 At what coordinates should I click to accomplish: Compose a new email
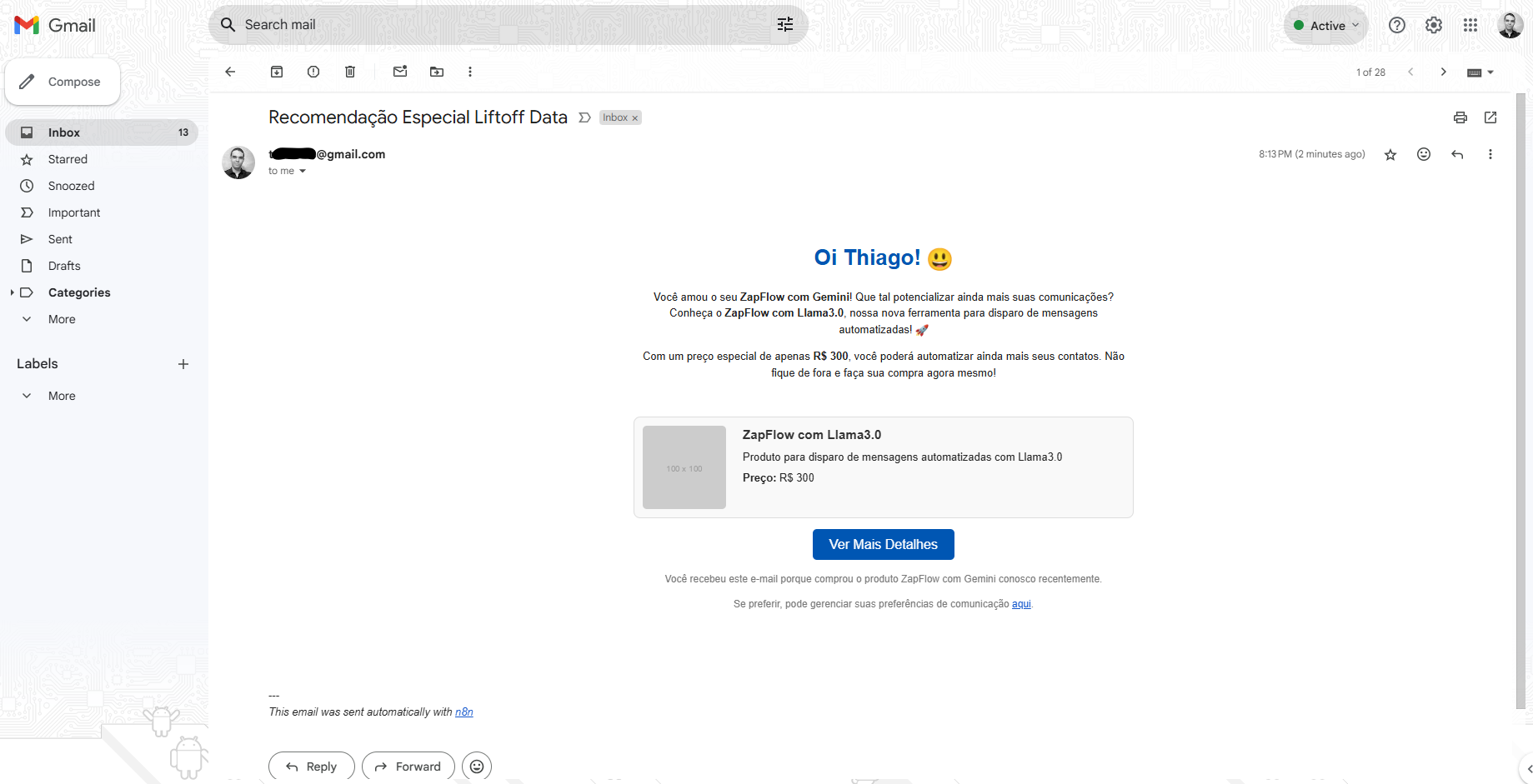click(63, 82)
